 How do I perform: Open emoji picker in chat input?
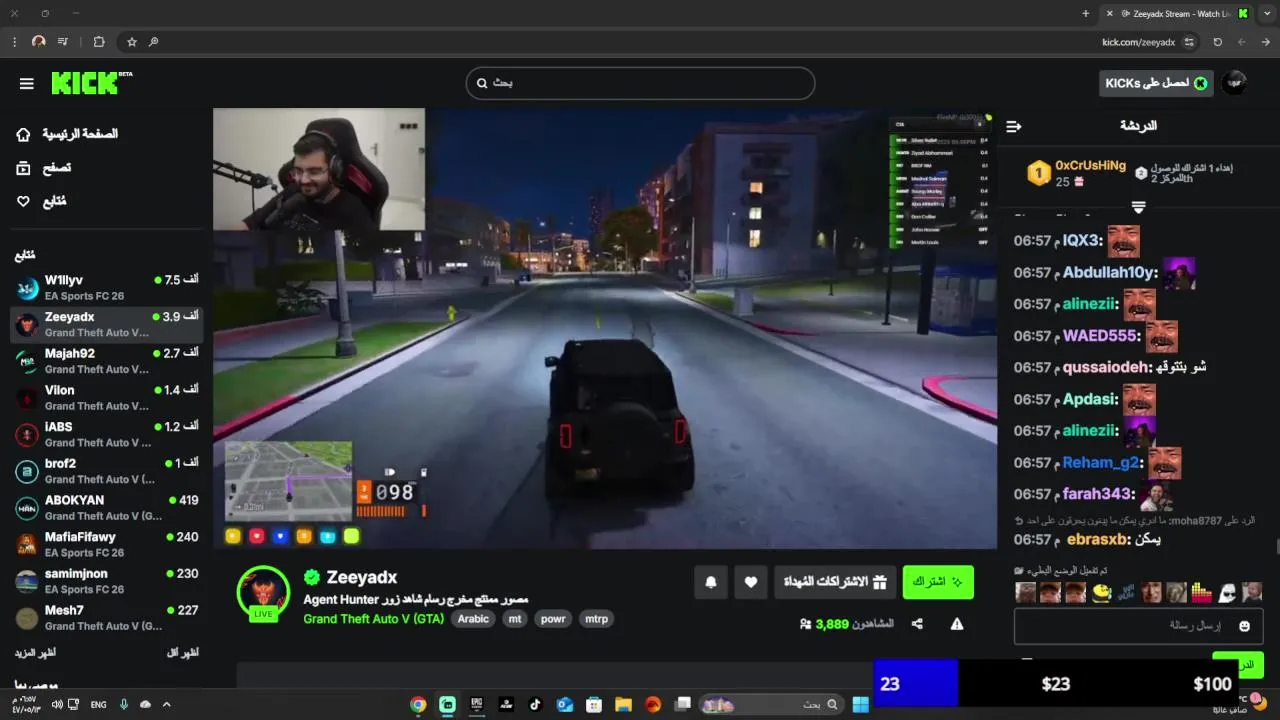click(1244, 626)
